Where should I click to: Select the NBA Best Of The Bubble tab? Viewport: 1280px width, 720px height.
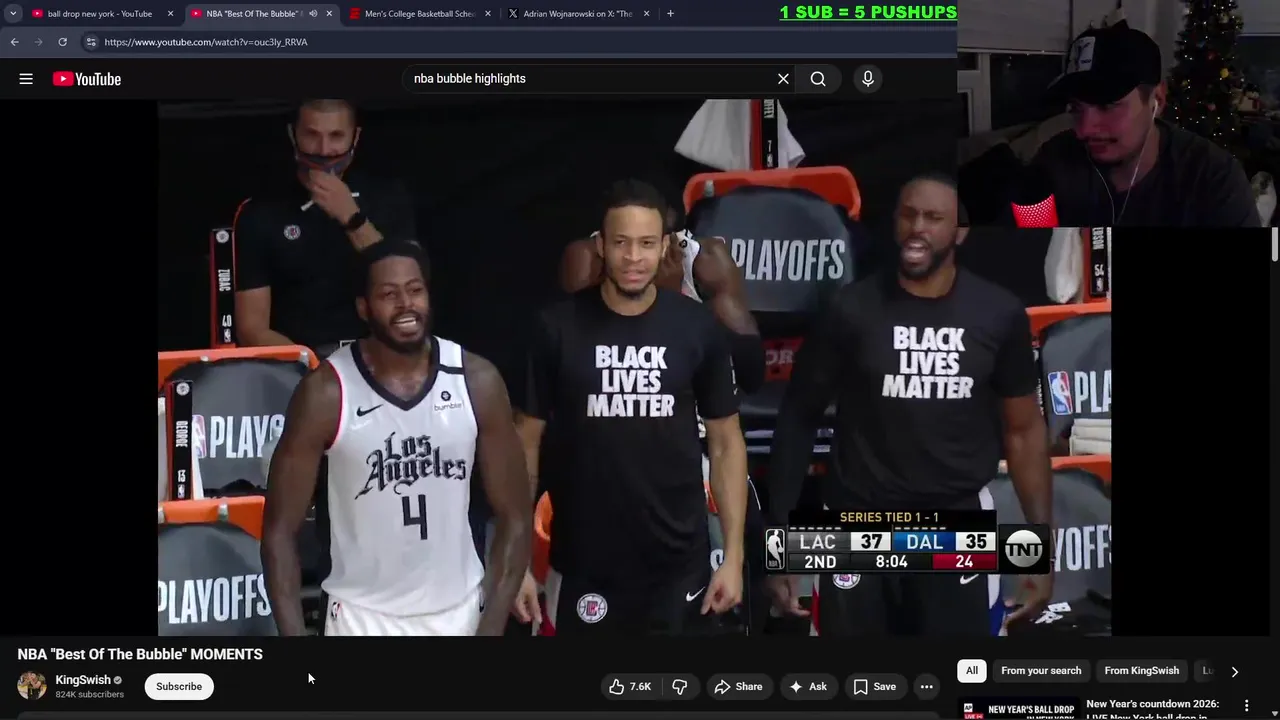253,14
